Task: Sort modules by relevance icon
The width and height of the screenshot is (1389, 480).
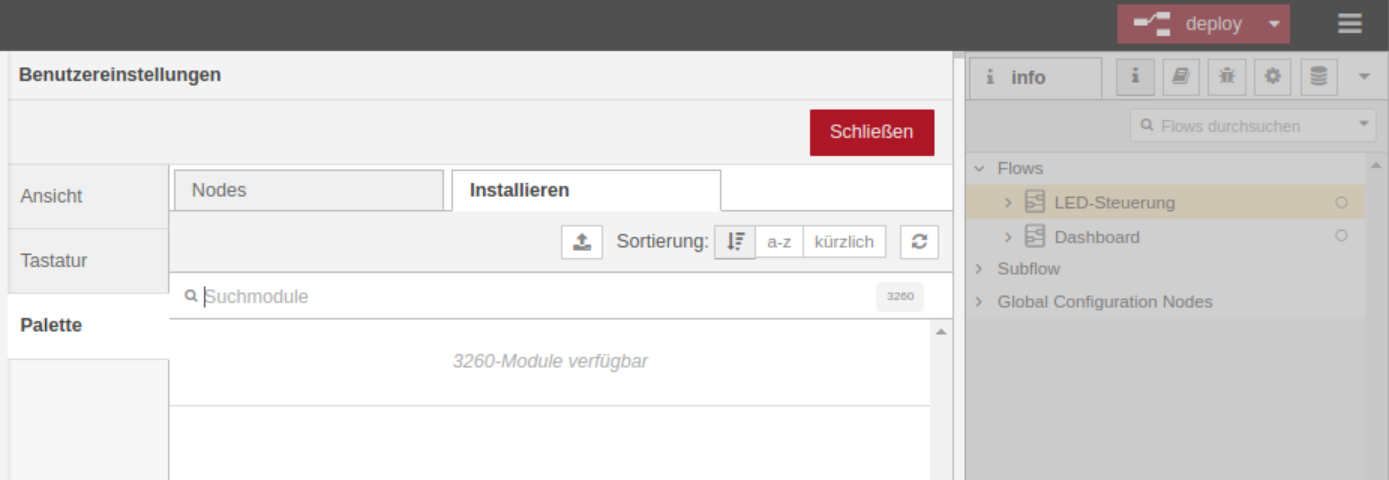Action: [x=735, y=241]
